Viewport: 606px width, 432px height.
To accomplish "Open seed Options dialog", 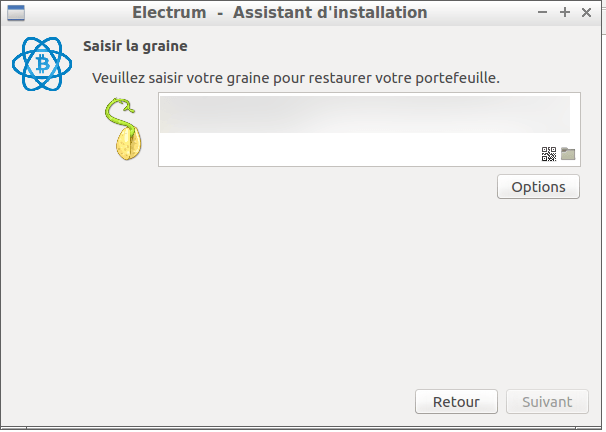I will [x=538, y=187].
